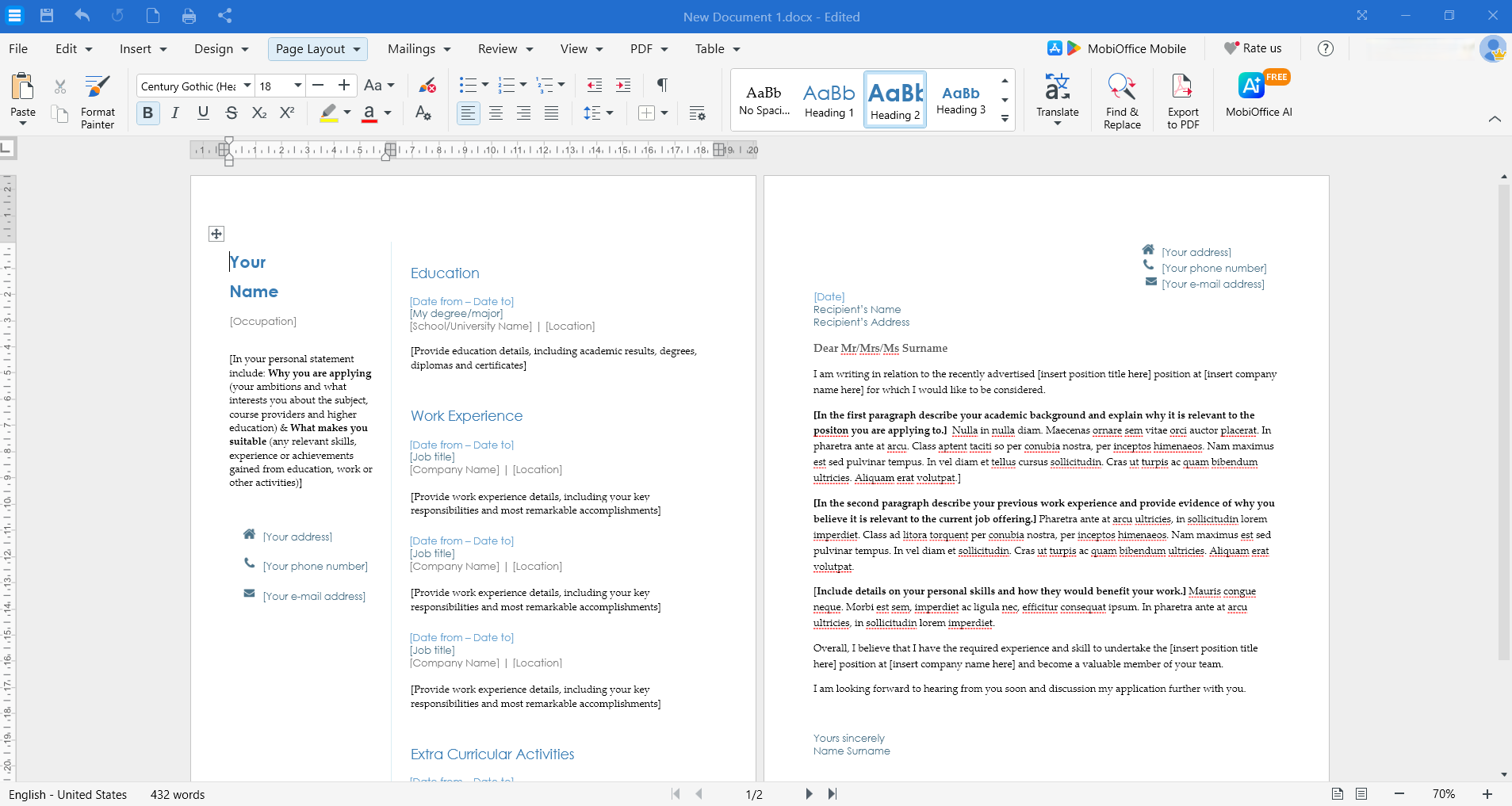
Task: Click the Rate us button
Action: 1253,48
